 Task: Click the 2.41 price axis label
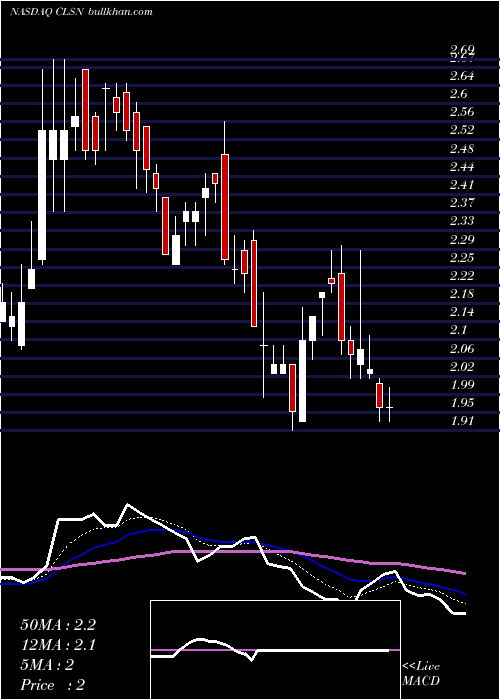[462, 185]
